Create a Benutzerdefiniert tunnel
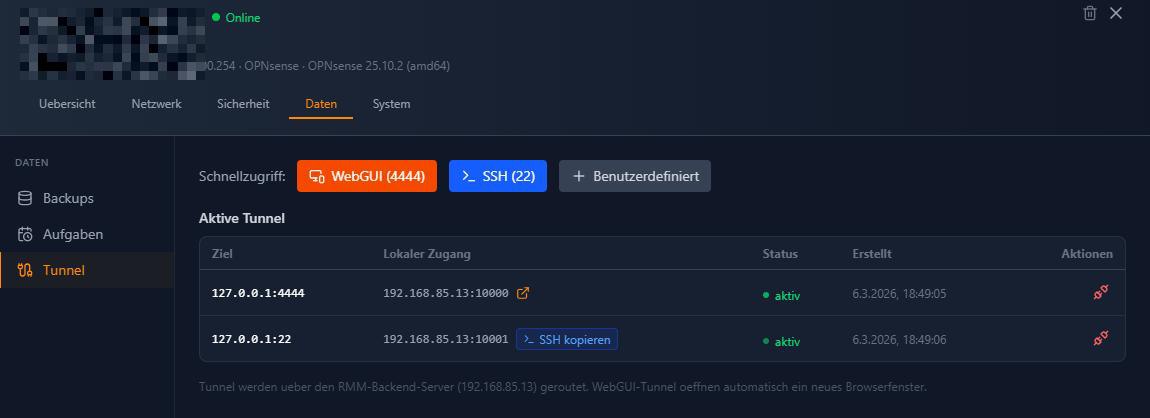Image resolution: width=1150 pixels, height=418 pixels. [x=635, y=176]
